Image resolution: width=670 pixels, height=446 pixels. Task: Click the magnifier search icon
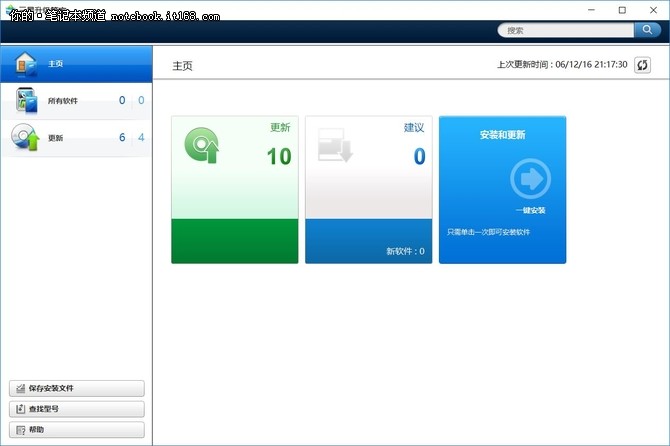[647, 30]
